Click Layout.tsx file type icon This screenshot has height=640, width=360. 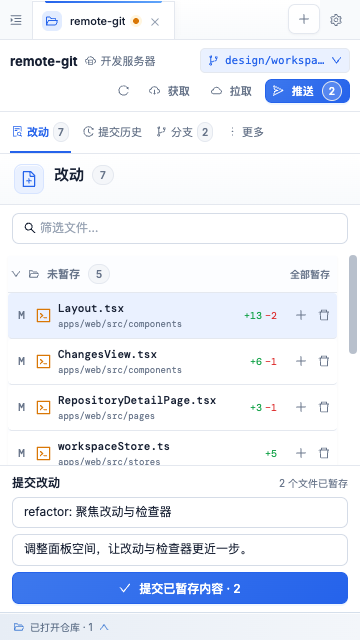click(43, 315)
